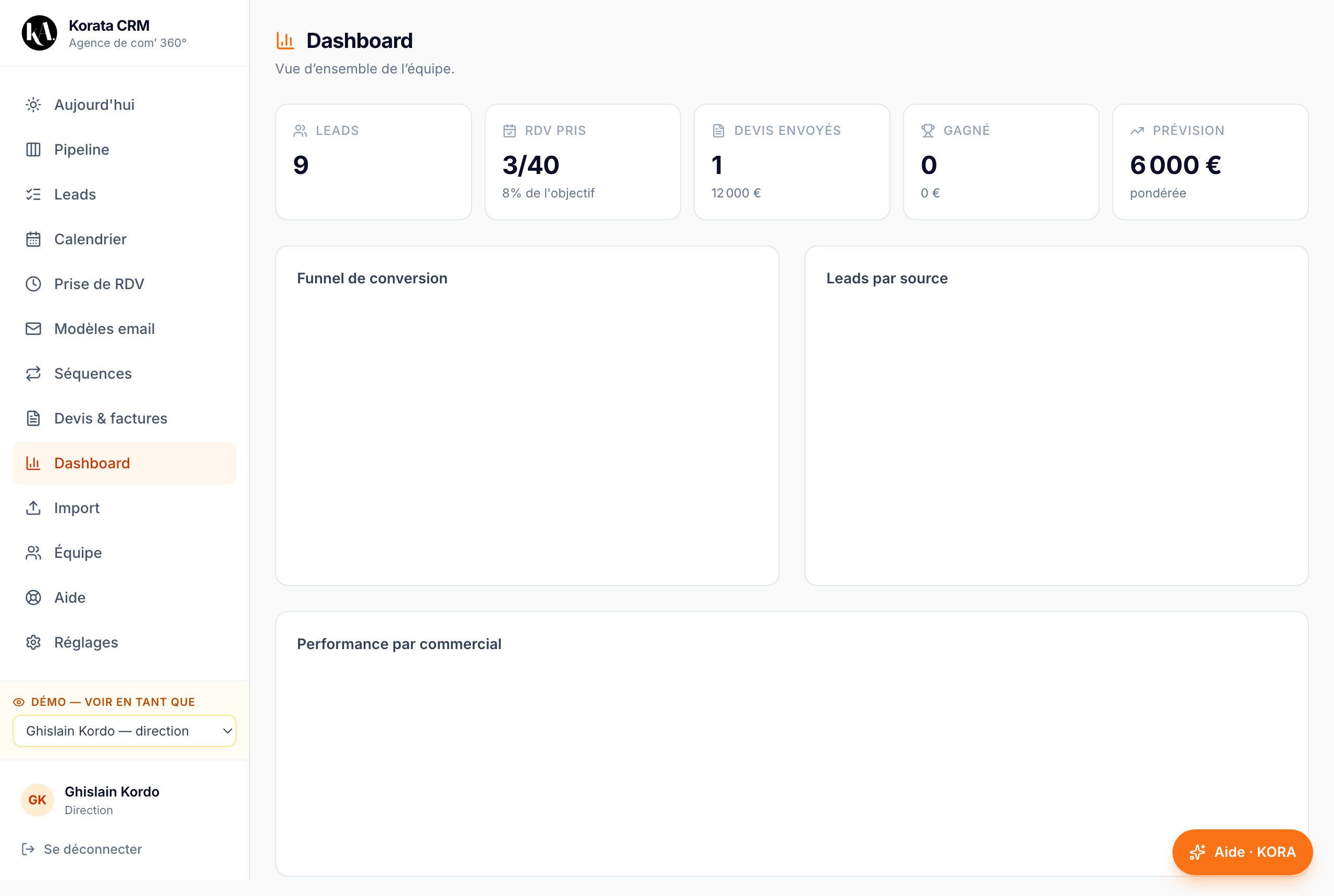Click the Import upload icon
Image resolution: width=1334 pixels, height=896 pixels.
pyautogui.click(x=33, y=508)
